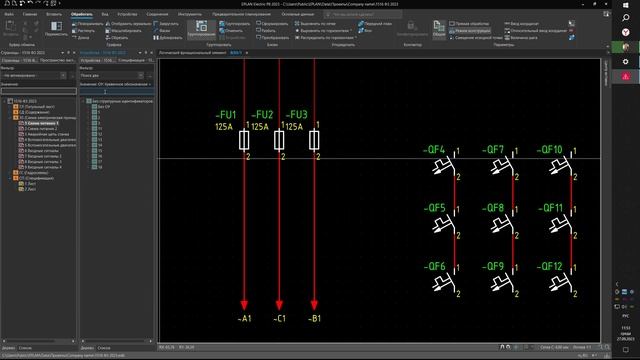Switch to the Вид ribbon tab
The width and height of the screenshot is (640, 360).
coord(105,14)
